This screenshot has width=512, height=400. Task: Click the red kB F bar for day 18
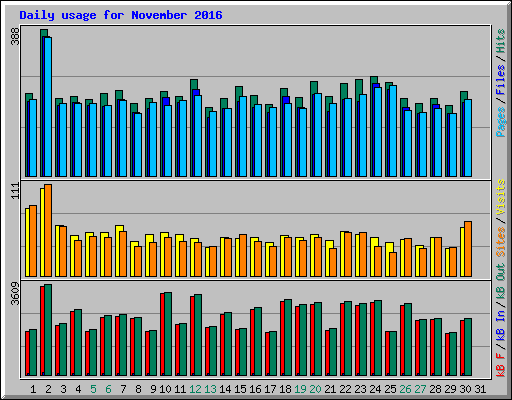coord(282,338)
